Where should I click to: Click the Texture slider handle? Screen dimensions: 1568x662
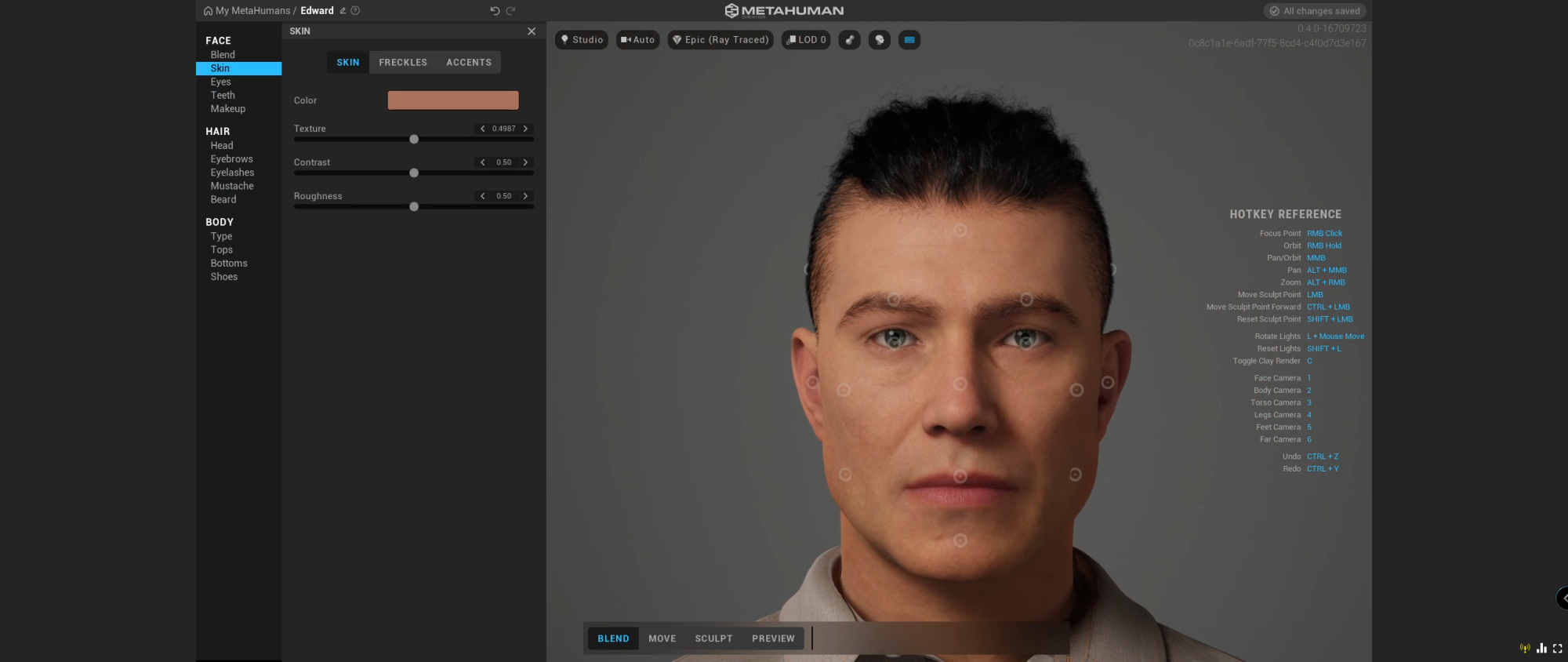click(414, 140)
